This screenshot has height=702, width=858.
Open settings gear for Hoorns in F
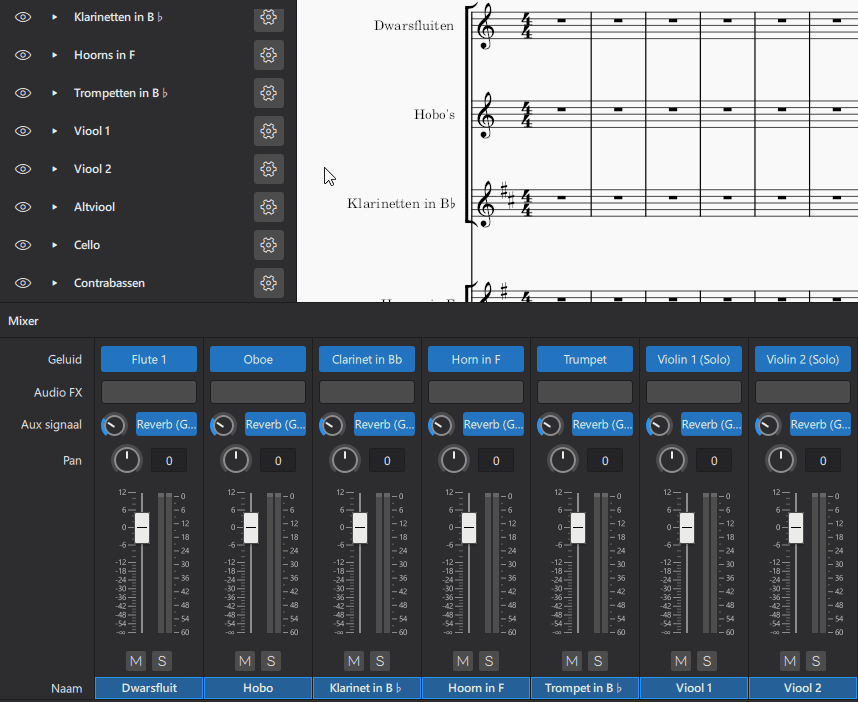[x=268, y=55]
